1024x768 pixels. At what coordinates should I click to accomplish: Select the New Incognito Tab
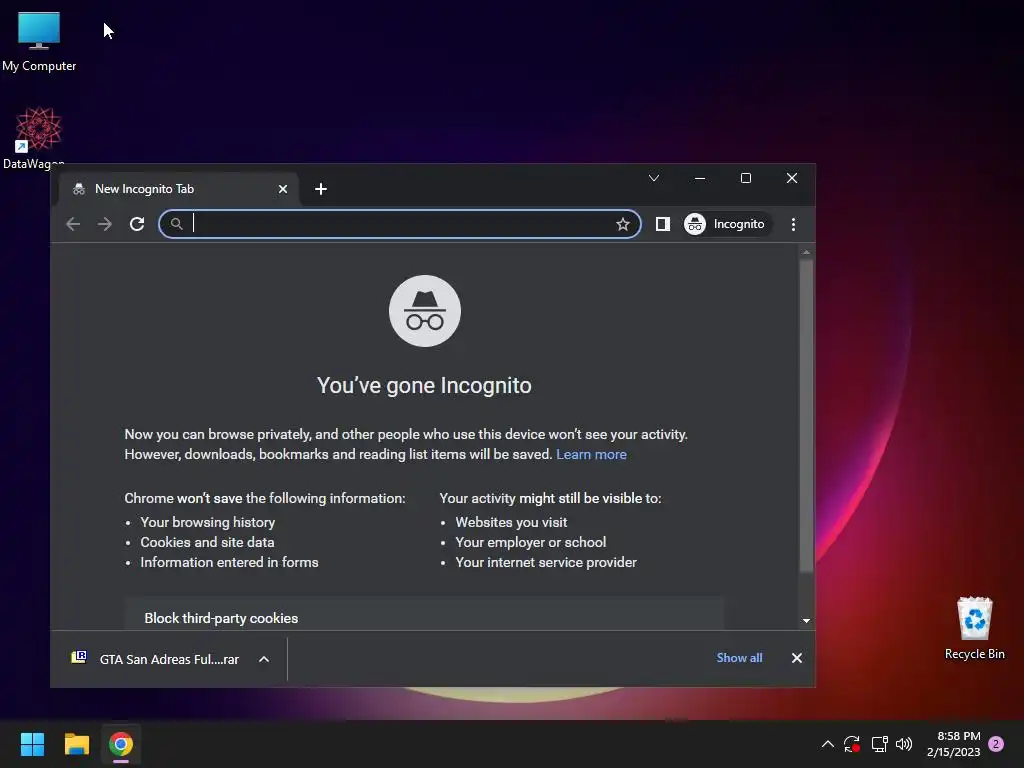coord(178,189)
